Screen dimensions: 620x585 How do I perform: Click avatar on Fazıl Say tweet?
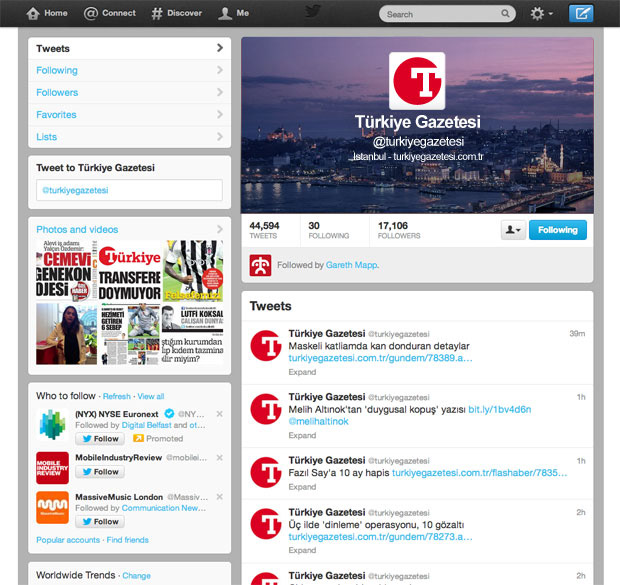[266, 472]
